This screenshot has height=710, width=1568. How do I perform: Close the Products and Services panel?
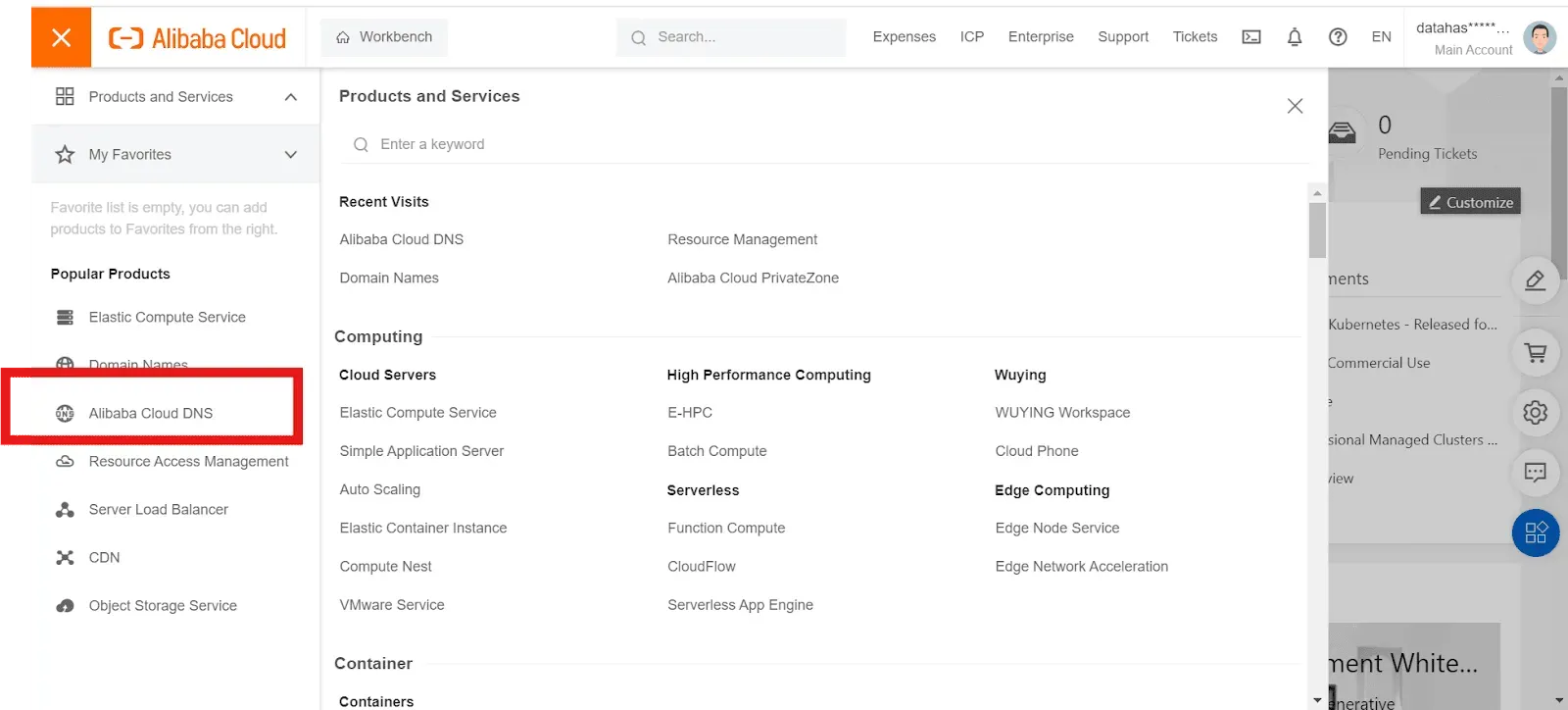[1295, 106]
